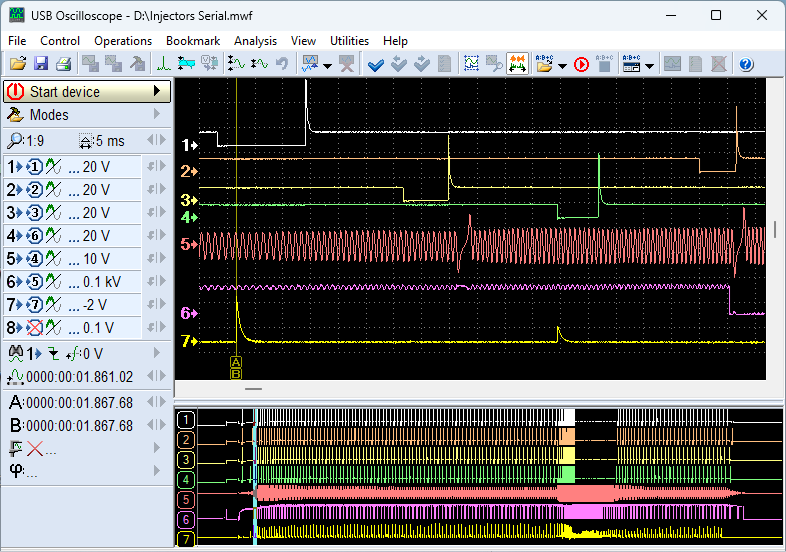This screenshot has height=552, width=786.
Task: Expand the trigger settings row showing 0 V
Action: point(157,353)
